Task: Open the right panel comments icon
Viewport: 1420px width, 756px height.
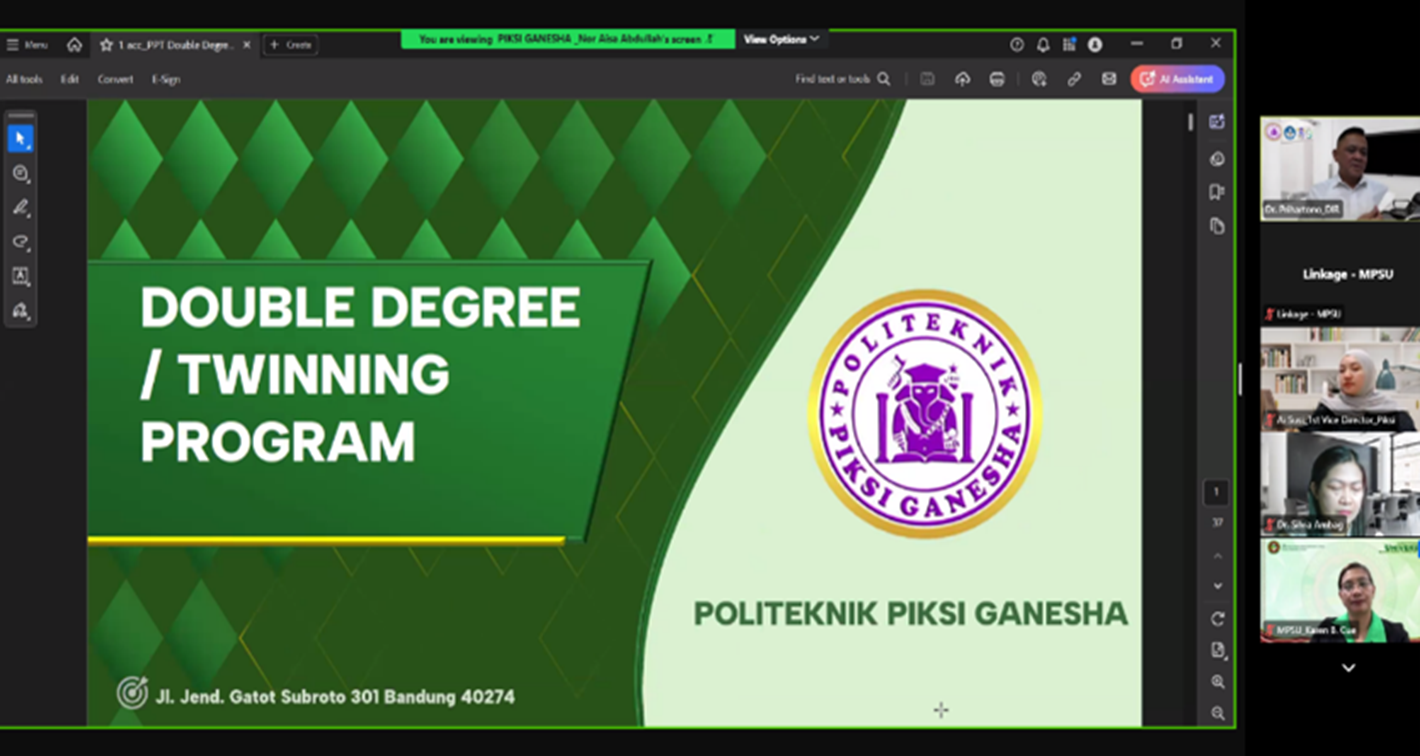Action: [x=1217, y=158]
